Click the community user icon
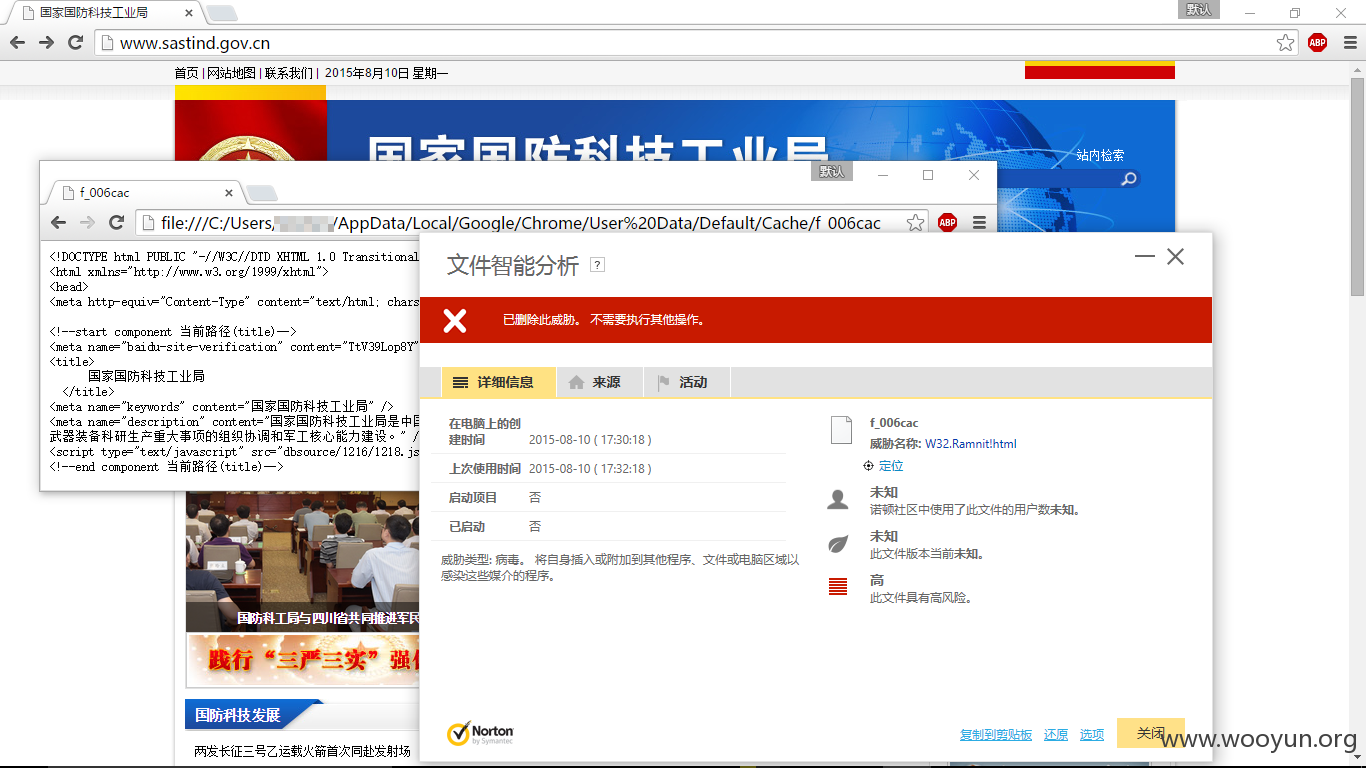This screenshot has height=768, width=1366. pos(838,499)
